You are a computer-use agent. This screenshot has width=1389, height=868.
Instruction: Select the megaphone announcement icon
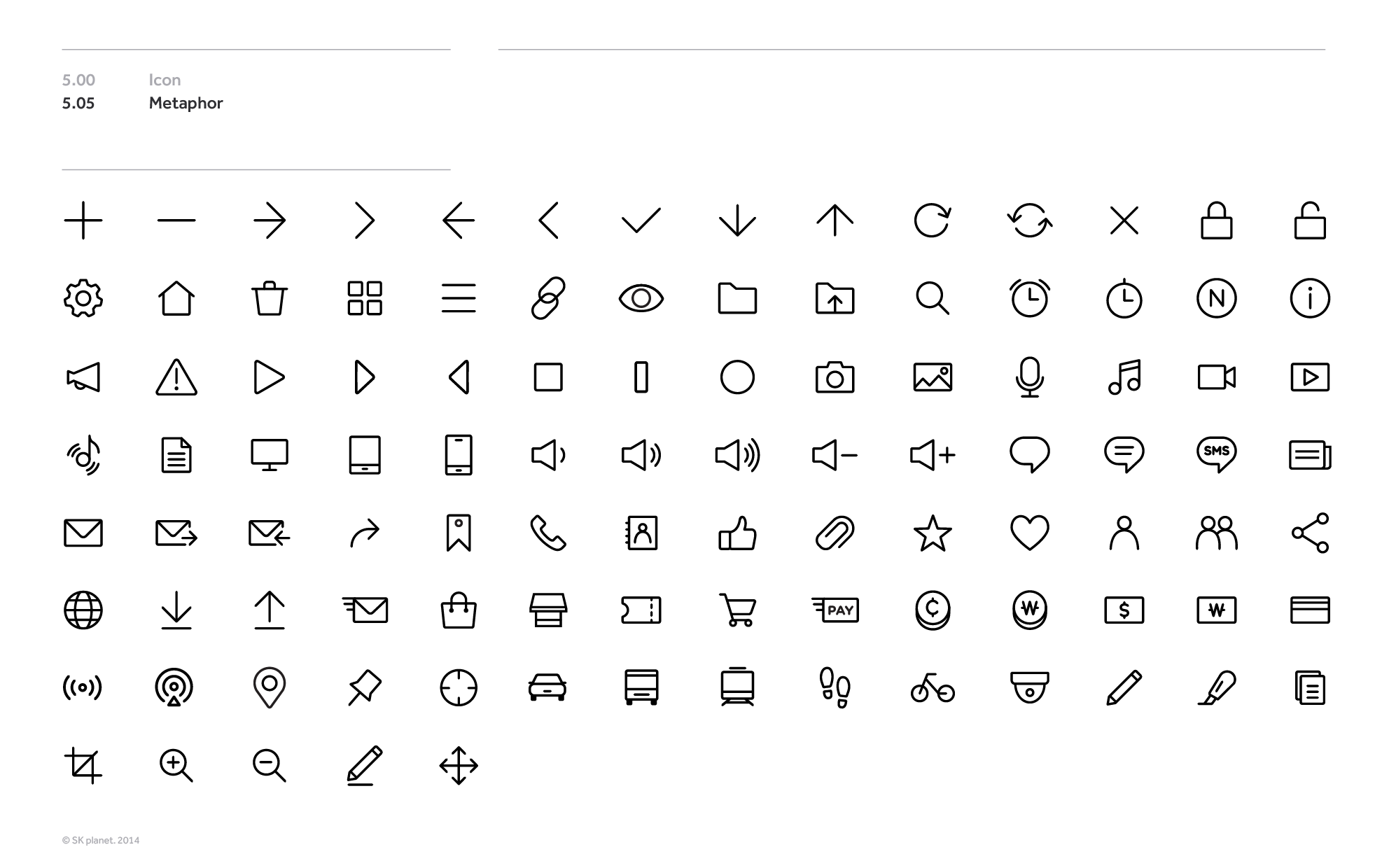83,378
